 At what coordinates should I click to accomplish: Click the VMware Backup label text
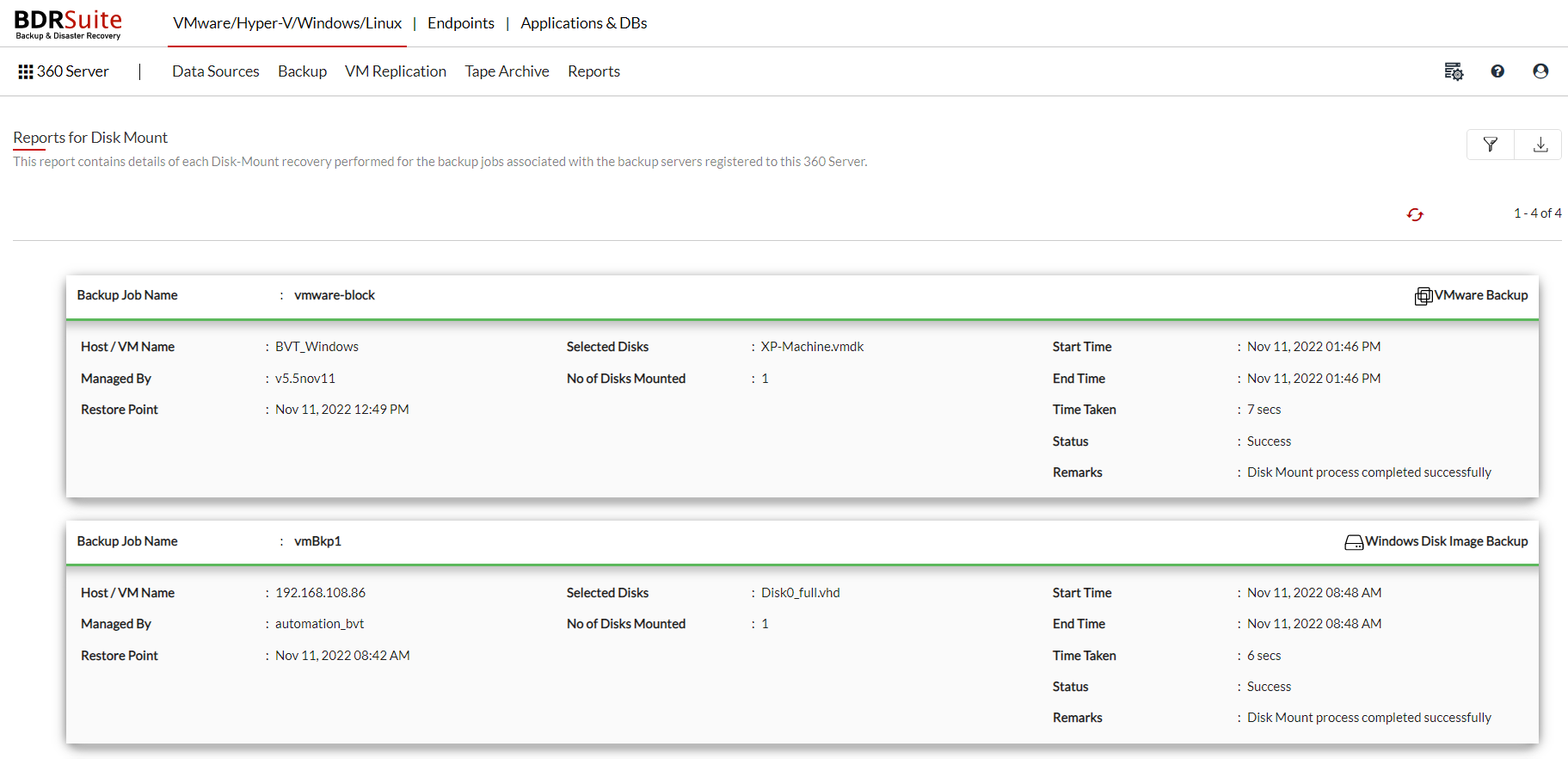1481,295
